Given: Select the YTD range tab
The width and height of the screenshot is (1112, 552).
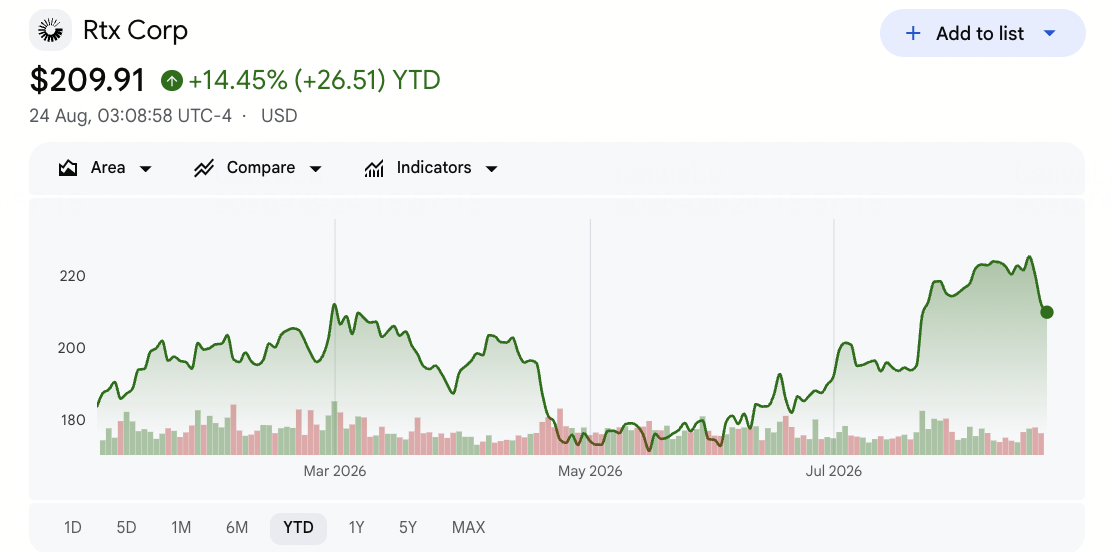Looking at the screenshot, I should (298, 527).
